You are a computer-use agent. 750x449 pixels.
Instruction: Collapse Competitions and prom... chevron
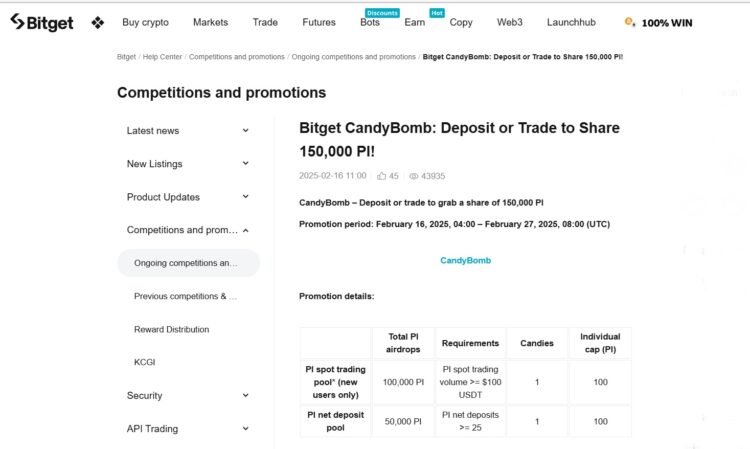[x=245, y=230]
